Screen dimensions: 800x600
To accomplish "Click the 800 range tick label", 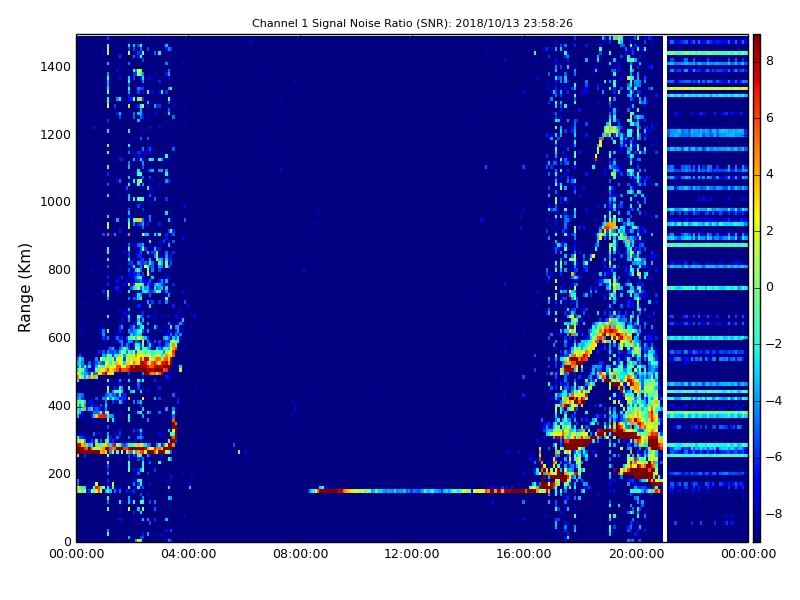I will [x=59, y=270].
